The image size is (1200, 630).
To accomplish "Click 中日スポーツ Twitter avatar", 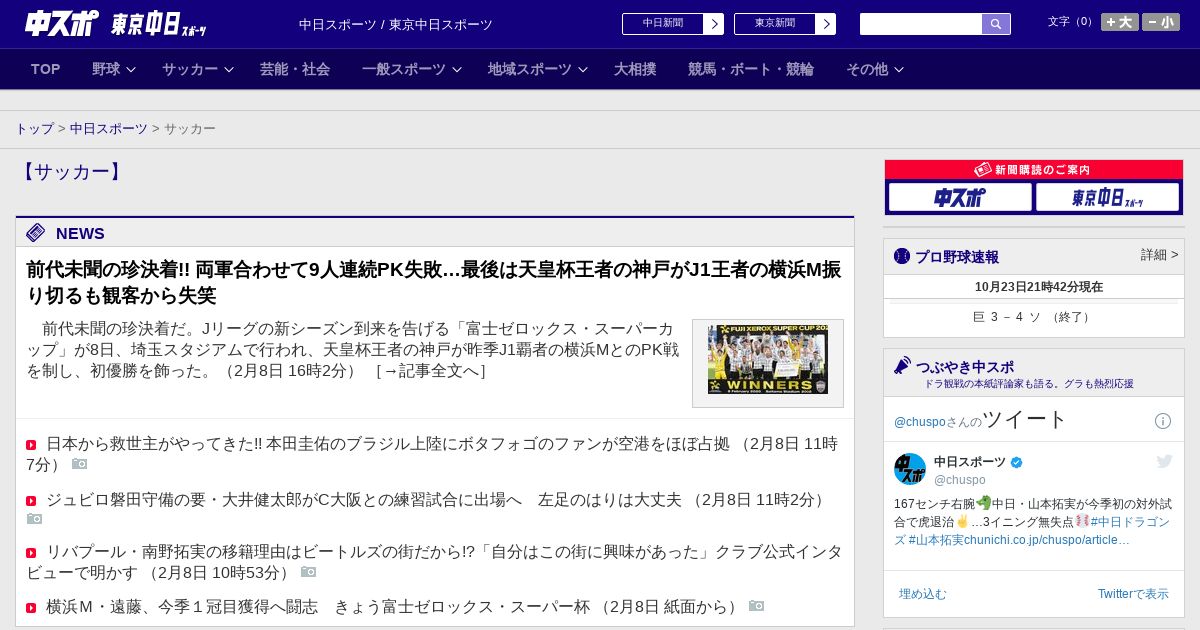I will point(910,469).
